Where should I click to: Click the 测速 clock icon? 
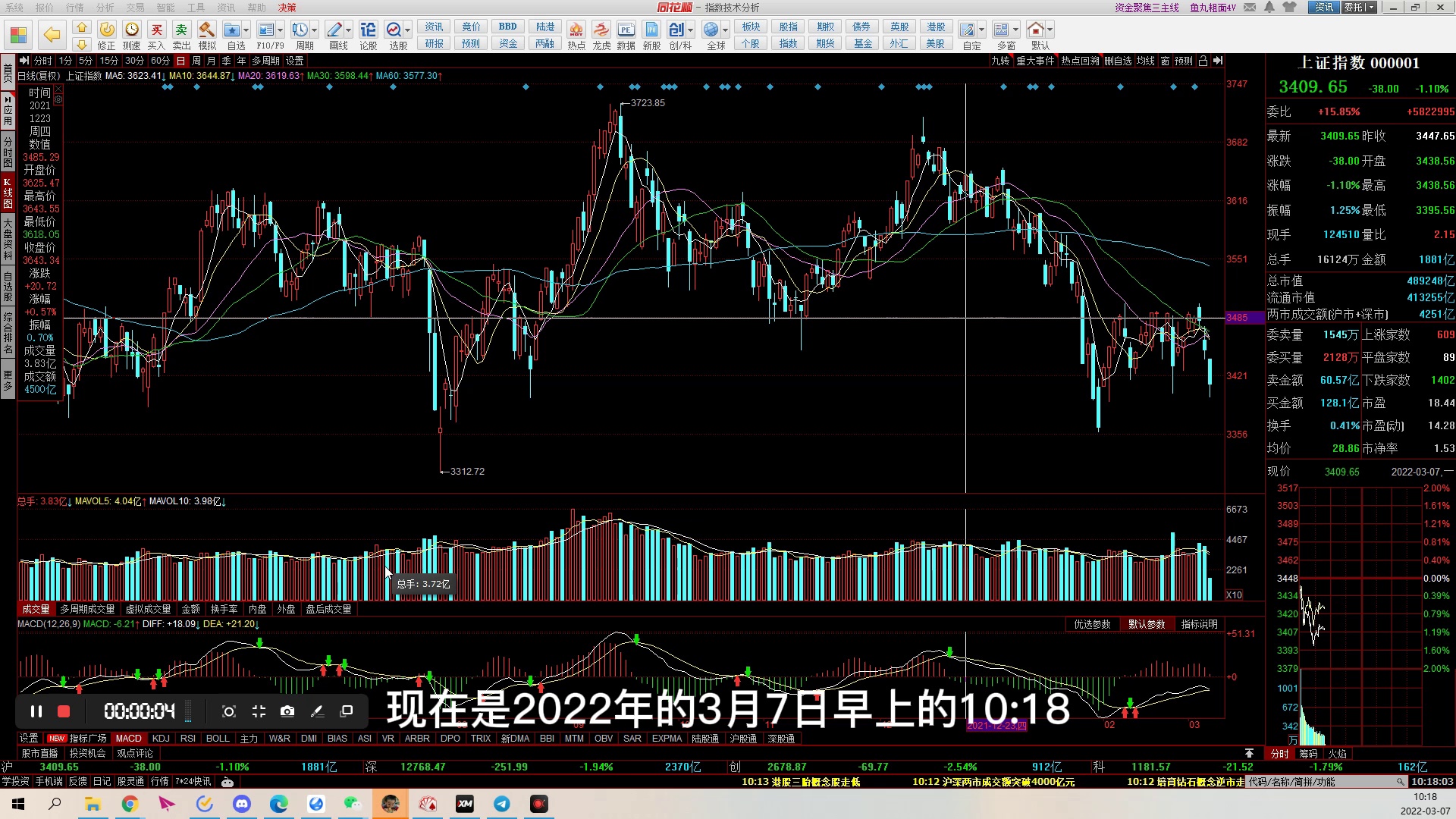pyautogui.click(x=132, y=30)
